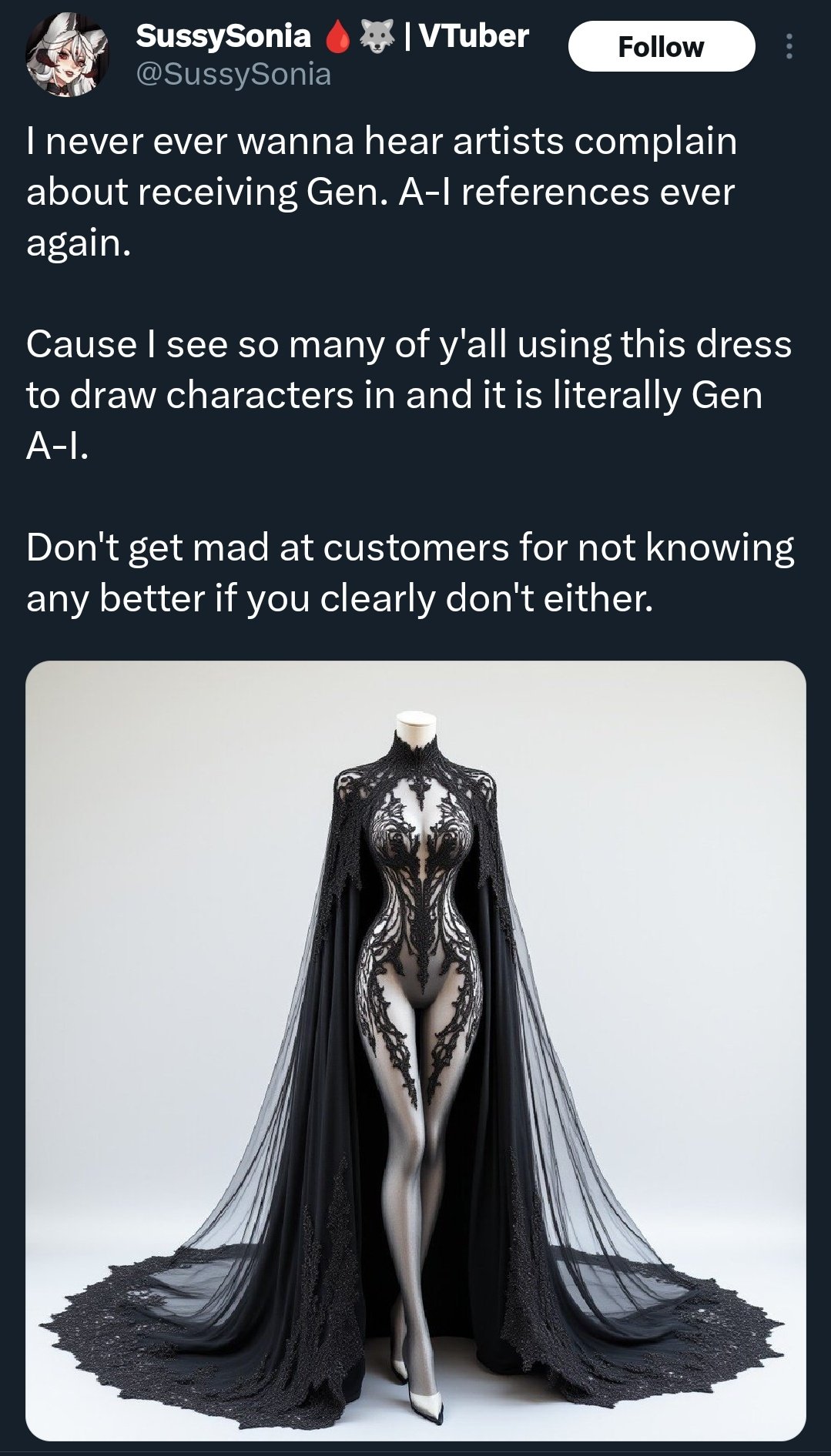Click the "Cause I see so many" paragraph

coord(408,394)
